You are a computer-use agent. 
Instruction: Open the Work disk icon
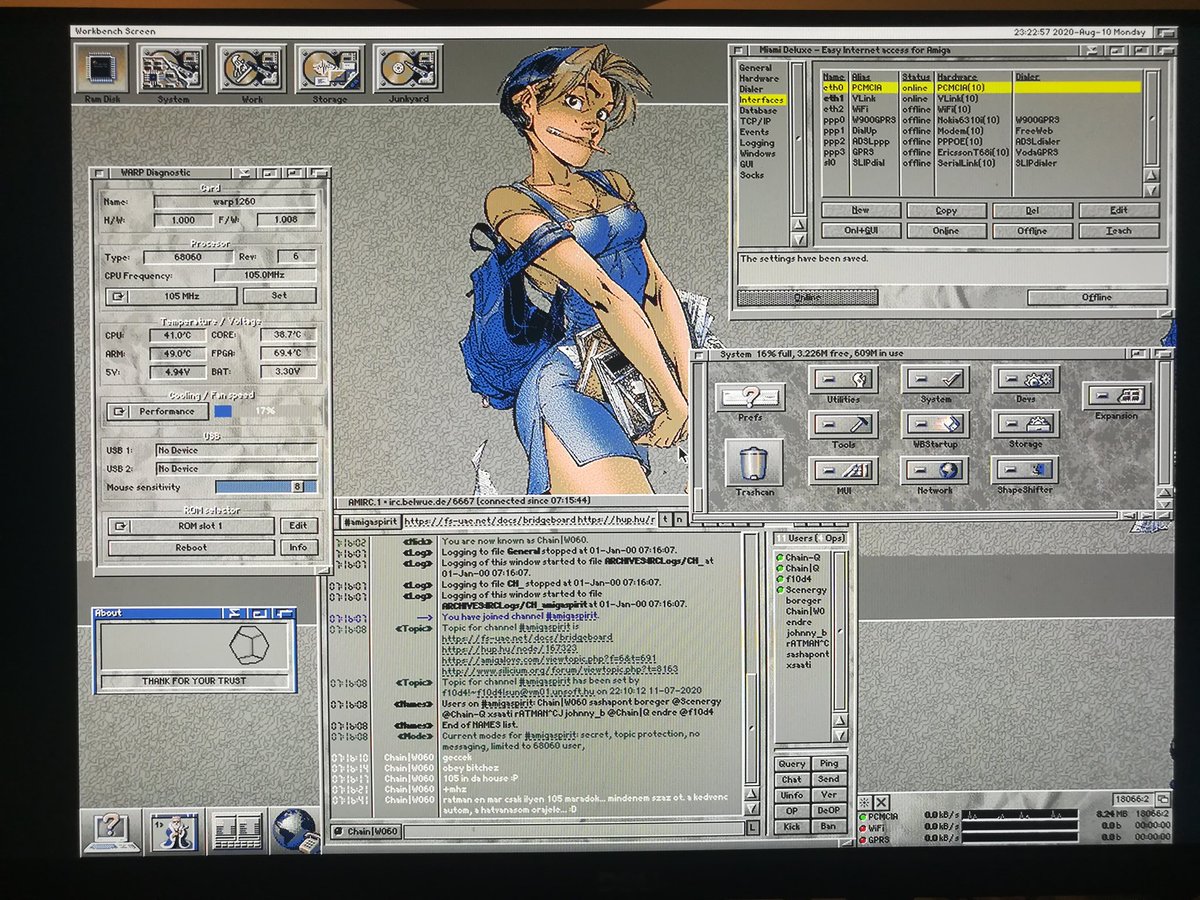(x=250, y=69)
